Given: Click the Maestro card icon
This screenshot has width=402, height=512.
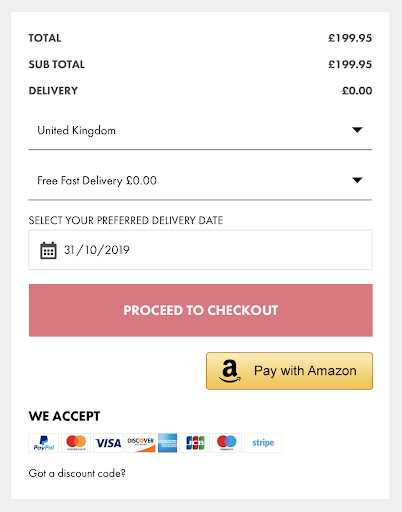Looking at the screenshot, I should tap(227, 443).
